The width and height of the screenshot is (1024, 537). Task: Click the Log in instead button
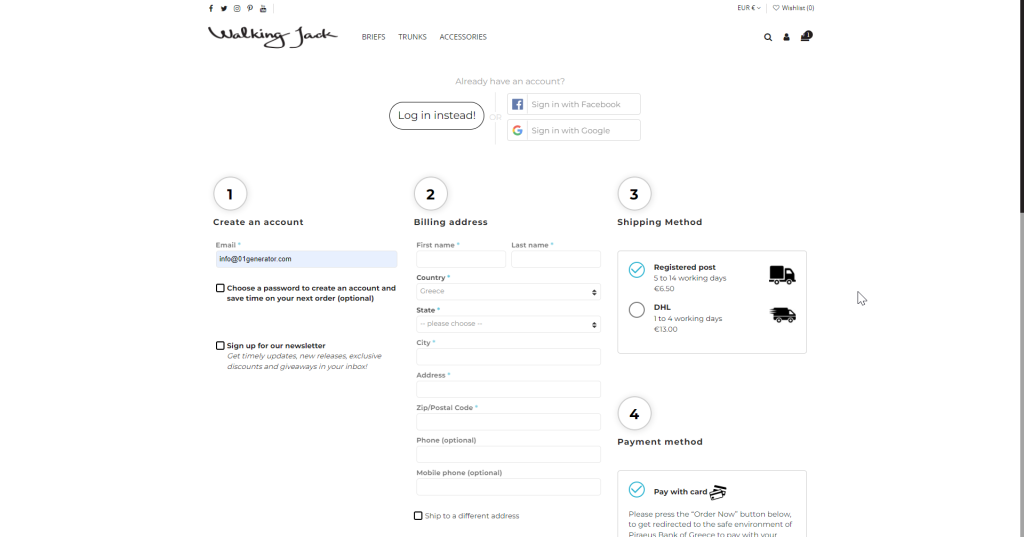[436, 116]
